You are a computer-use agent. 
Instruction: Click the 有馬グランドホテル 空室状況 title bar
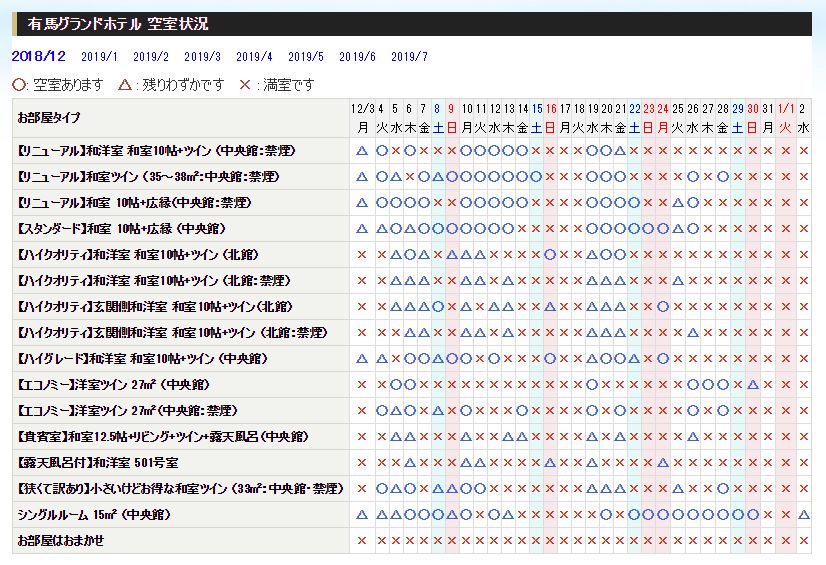point(411,24)
